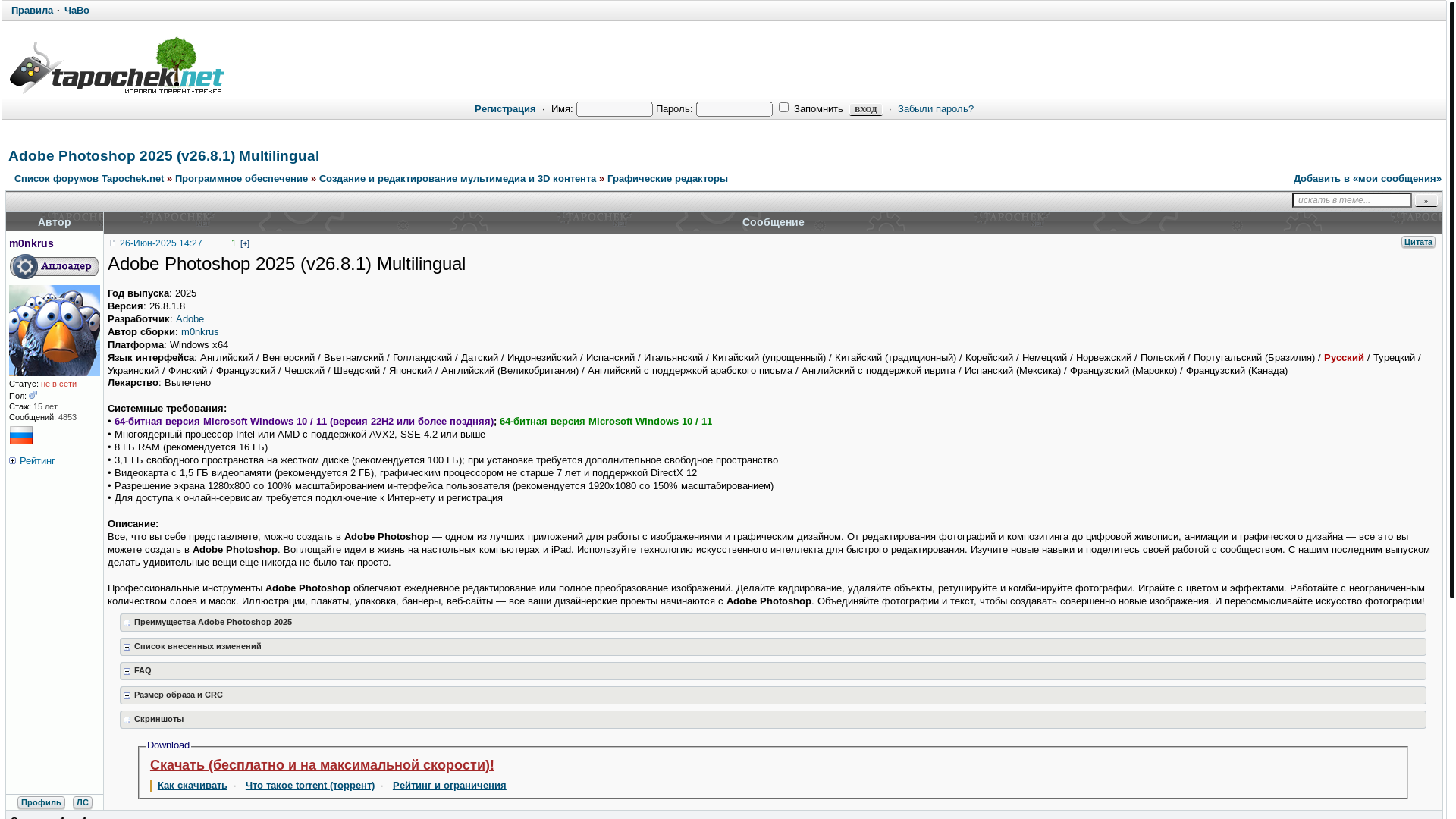Expand Преимущества Adobe Photoshop 2025 spoiler
The height and width of the screenshot is (819, 1456).
(773, 623)
